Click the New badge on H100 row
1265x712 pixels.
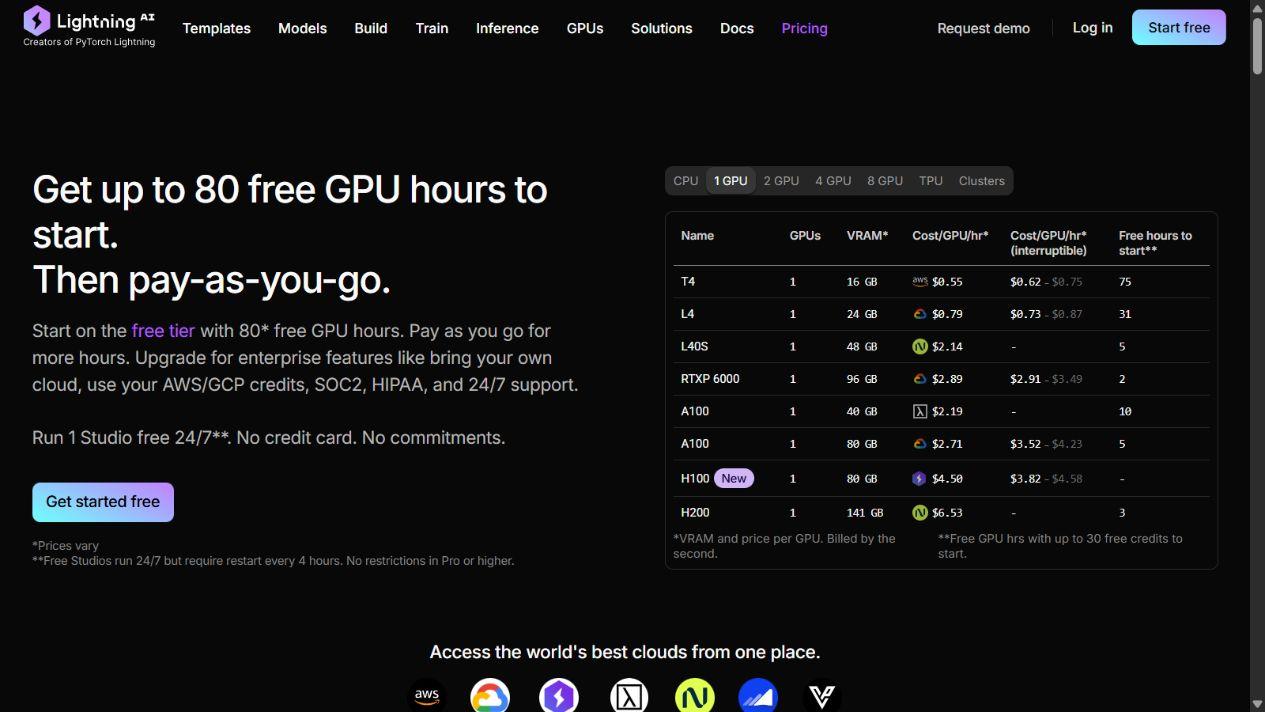(734, 479)
